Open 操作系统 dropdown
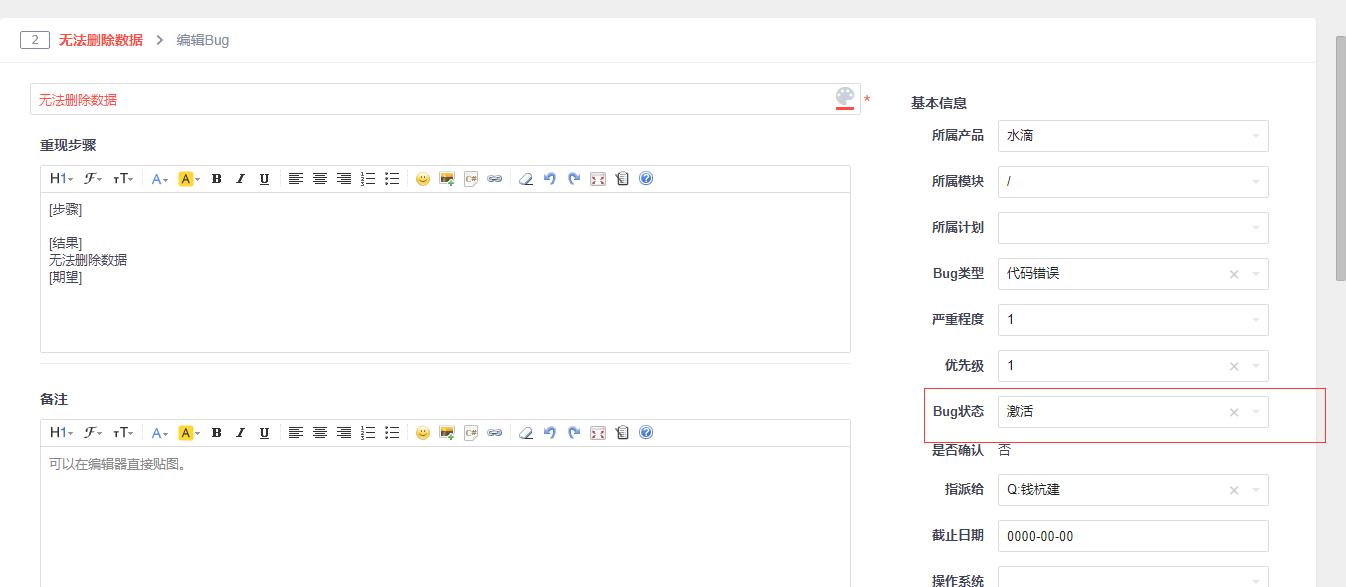1346x587 pixels. 1133,577
